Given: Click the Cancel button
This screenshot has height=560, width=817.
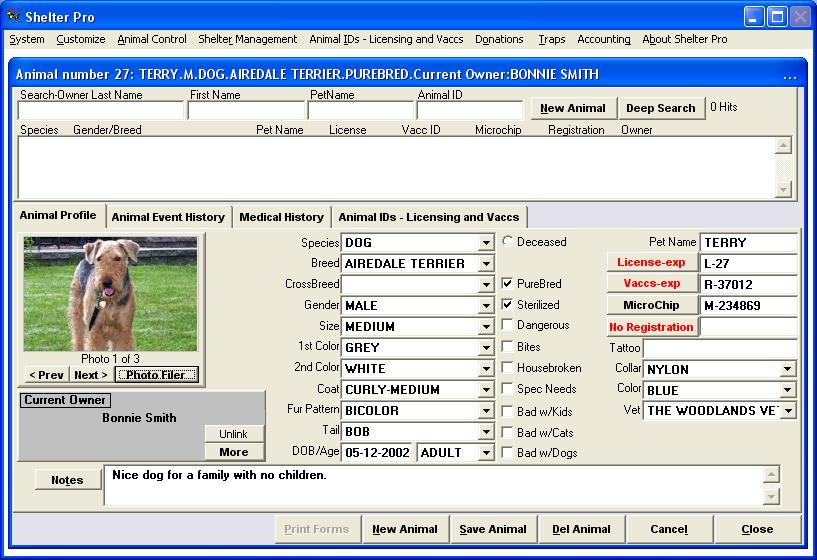Looking at the screenshot, I should point(669,529).
